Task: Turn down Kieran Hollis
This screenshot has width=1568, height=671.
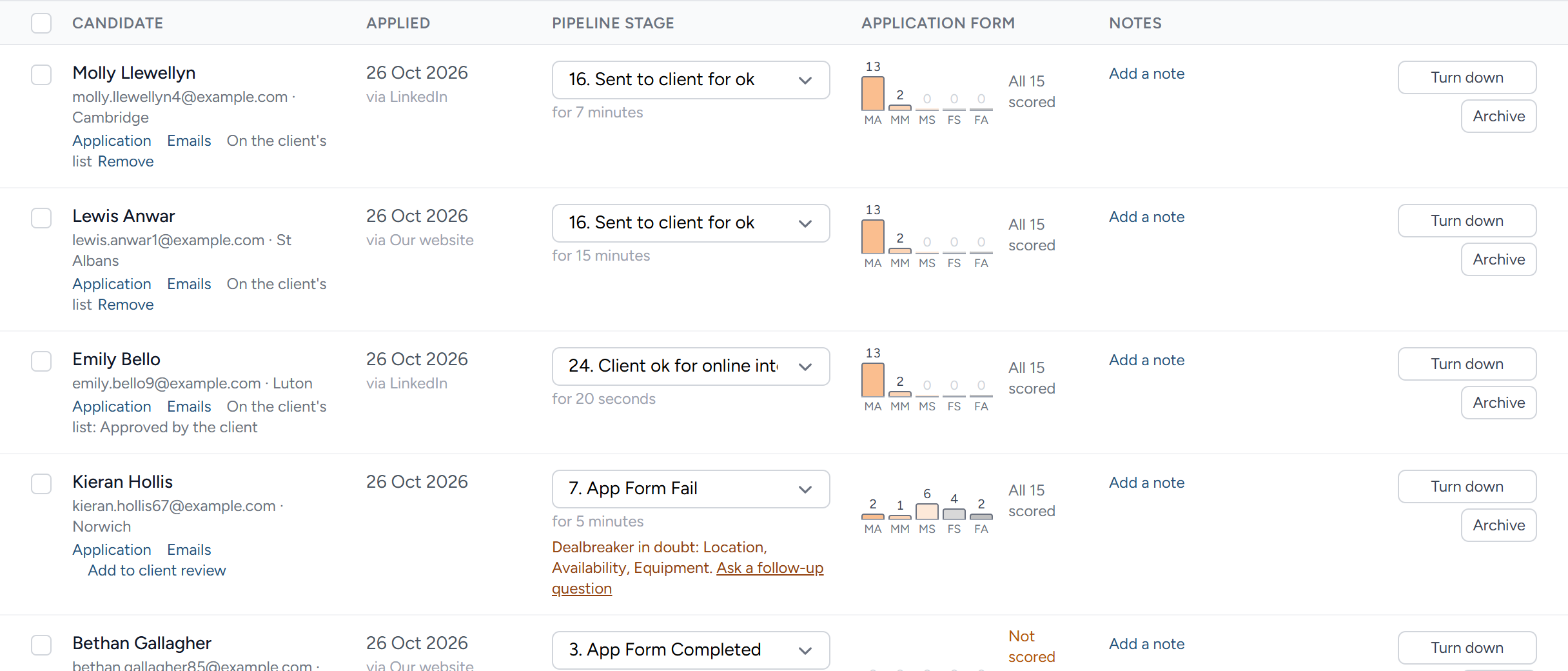Action: tap(1467, 486)
